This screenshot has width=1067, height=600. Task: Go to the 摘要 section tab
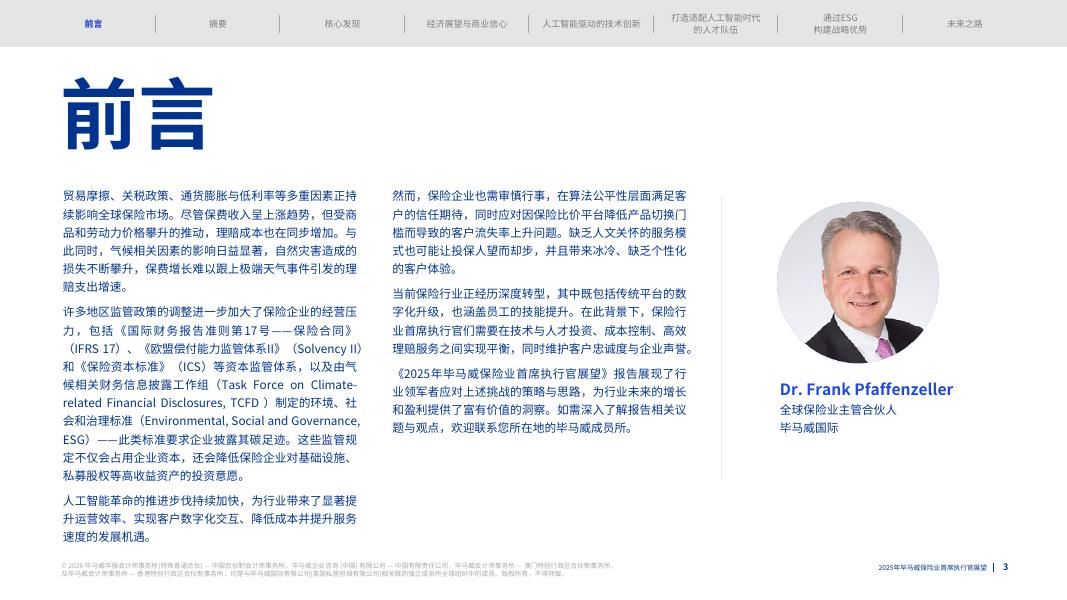tap(218, 24)
